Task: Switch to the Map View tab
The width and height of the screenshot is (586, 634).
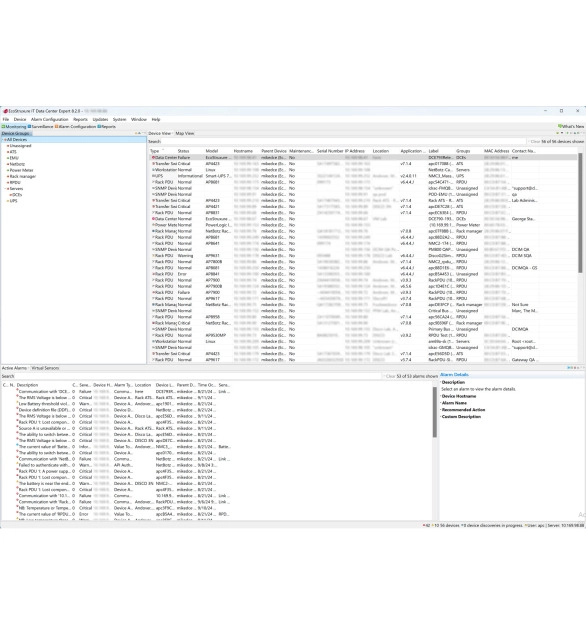Action: click(x=185, y=133)
